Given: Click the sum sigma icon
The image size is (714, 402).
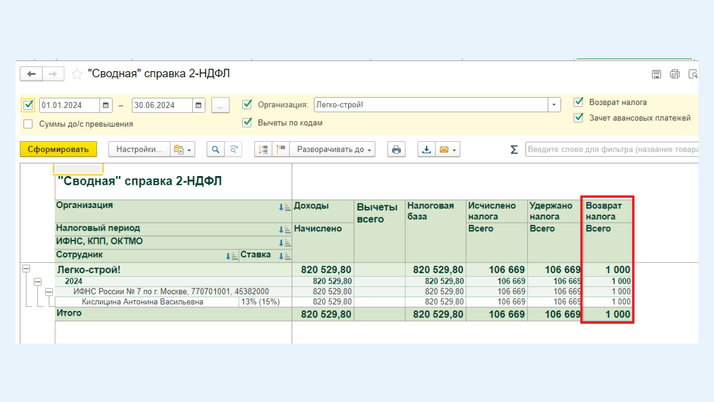Looking at the screenshot, I should [514, 150].
